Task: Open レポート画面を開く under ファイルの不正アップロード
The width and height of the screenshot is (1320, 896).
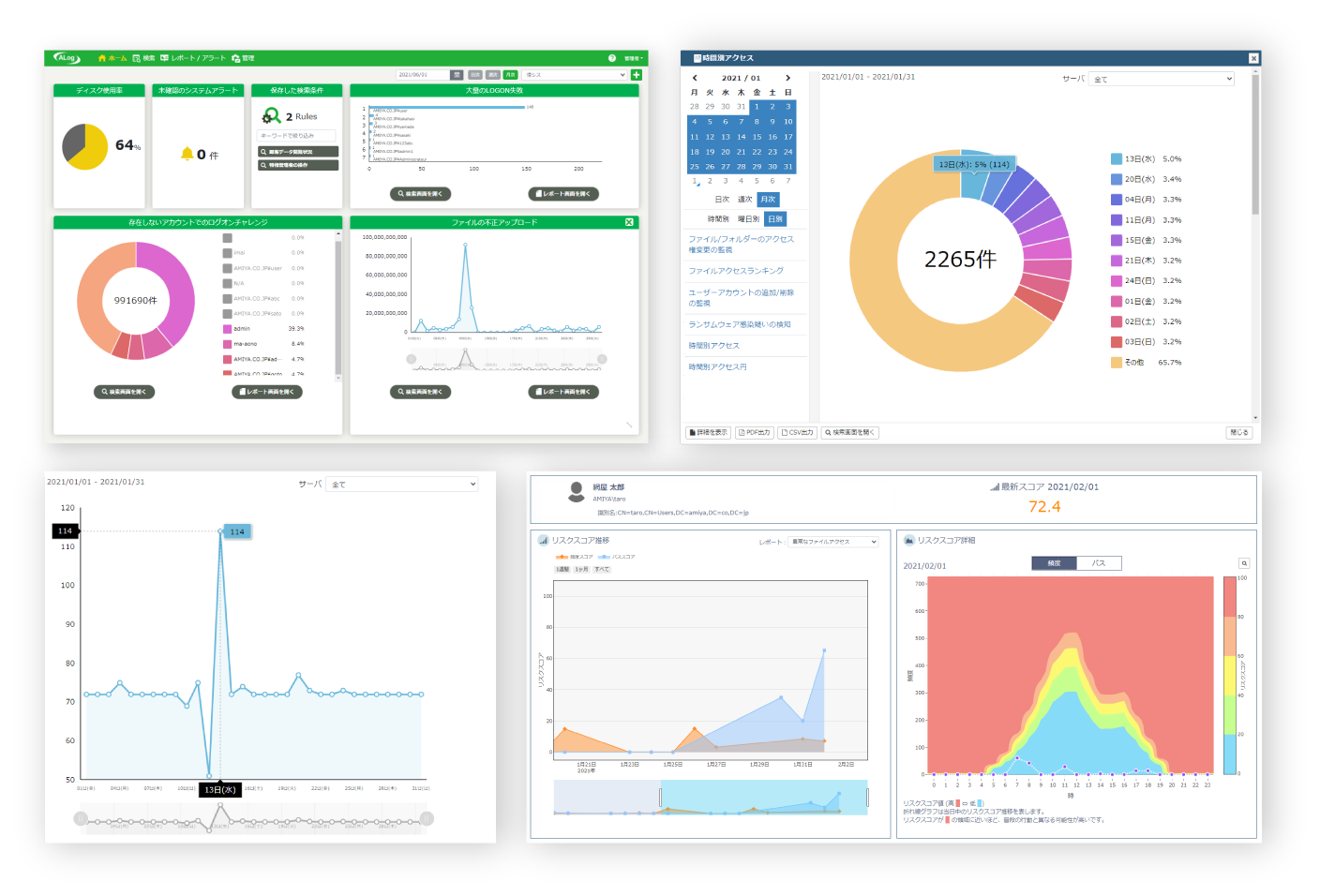Action: coord(563,392)
